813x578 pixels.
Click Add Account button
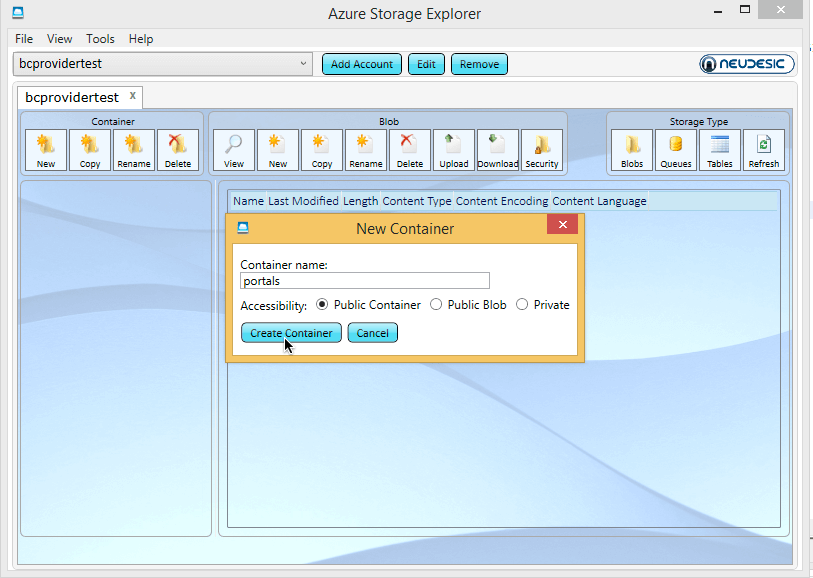(x=362, y=64)
